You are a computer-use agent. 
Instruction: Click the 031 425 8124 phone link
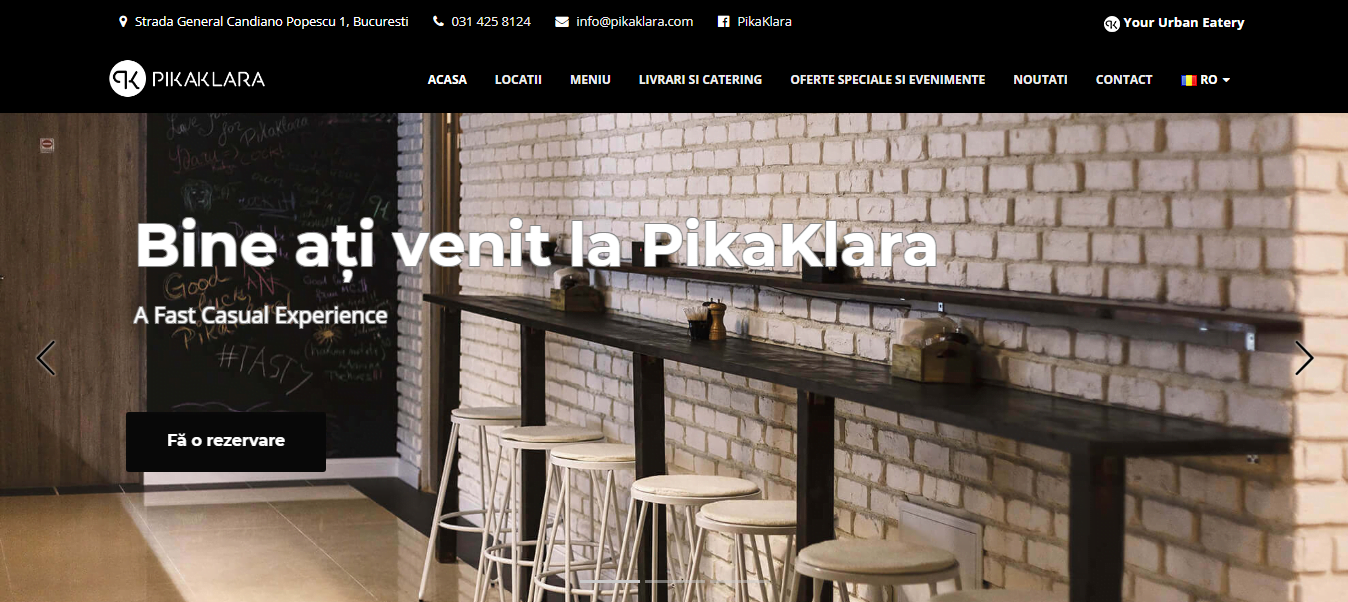(x=491, y=22)
